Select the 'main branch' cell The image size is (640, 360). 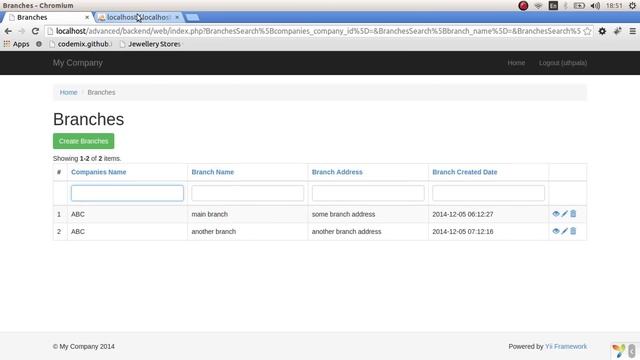click(x=248, y=214)
